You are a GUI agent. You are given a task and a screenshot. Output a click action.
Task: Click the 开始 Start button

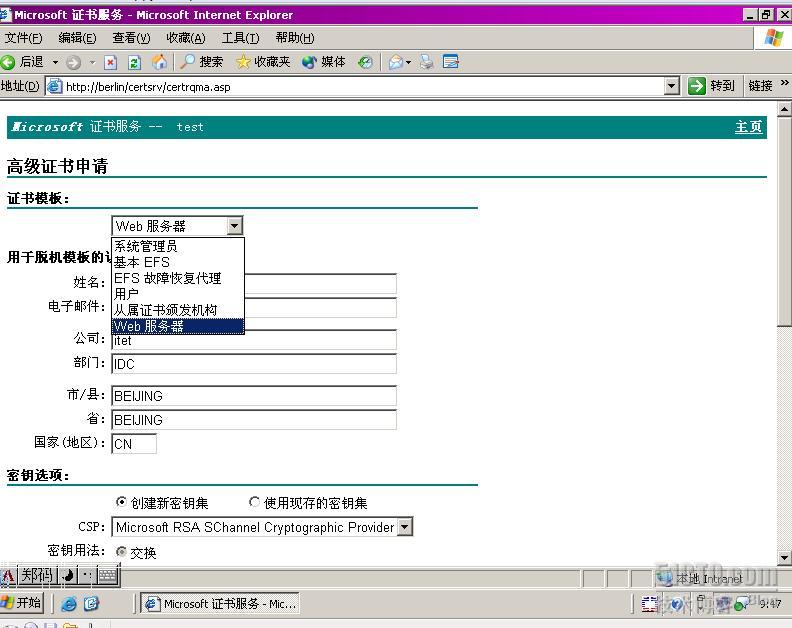point(21,603)
